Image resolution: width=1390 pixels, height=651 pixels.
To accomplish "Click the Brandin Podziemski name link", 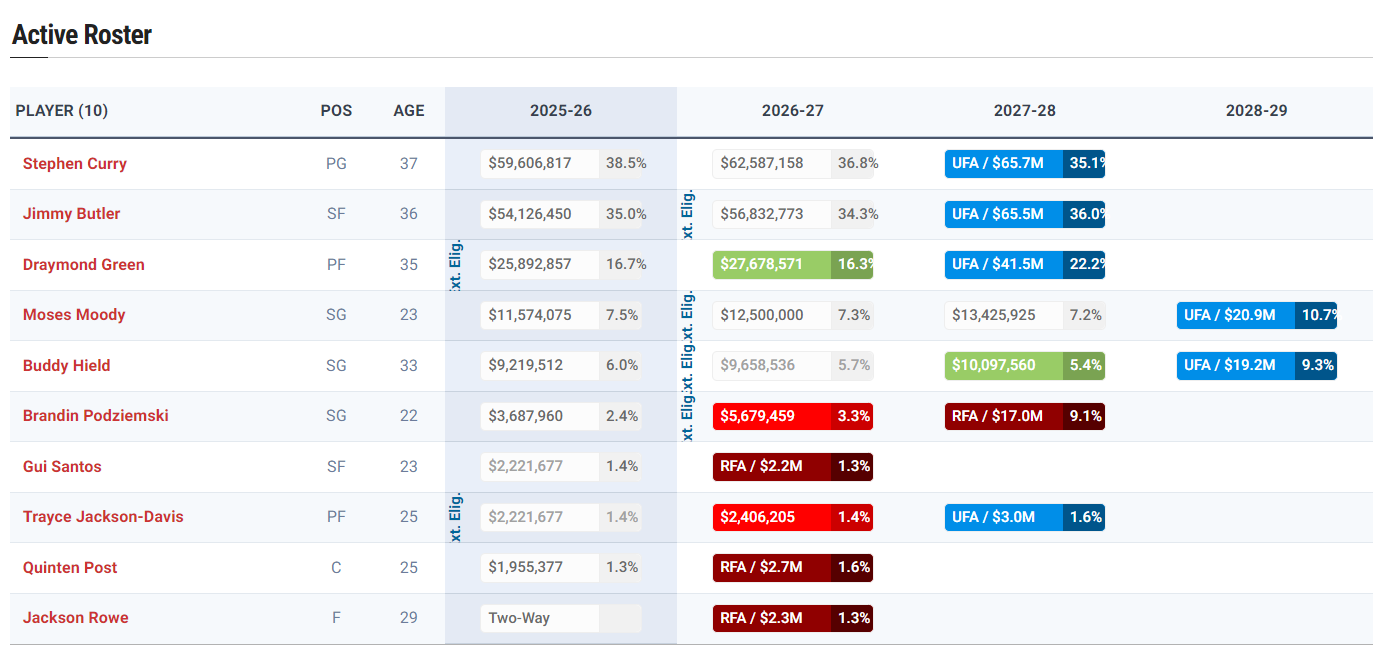I will (96, 416).
